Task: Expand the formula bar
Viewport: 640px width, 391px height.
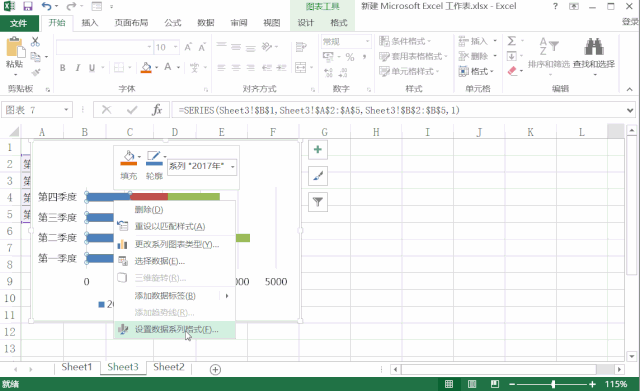Action: pos(630,110)
